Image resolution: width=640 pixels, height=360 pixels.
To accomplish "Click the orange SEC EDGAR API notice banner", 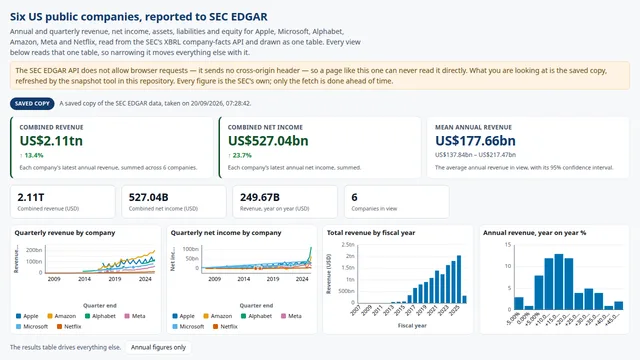I will tap(320, 76).
